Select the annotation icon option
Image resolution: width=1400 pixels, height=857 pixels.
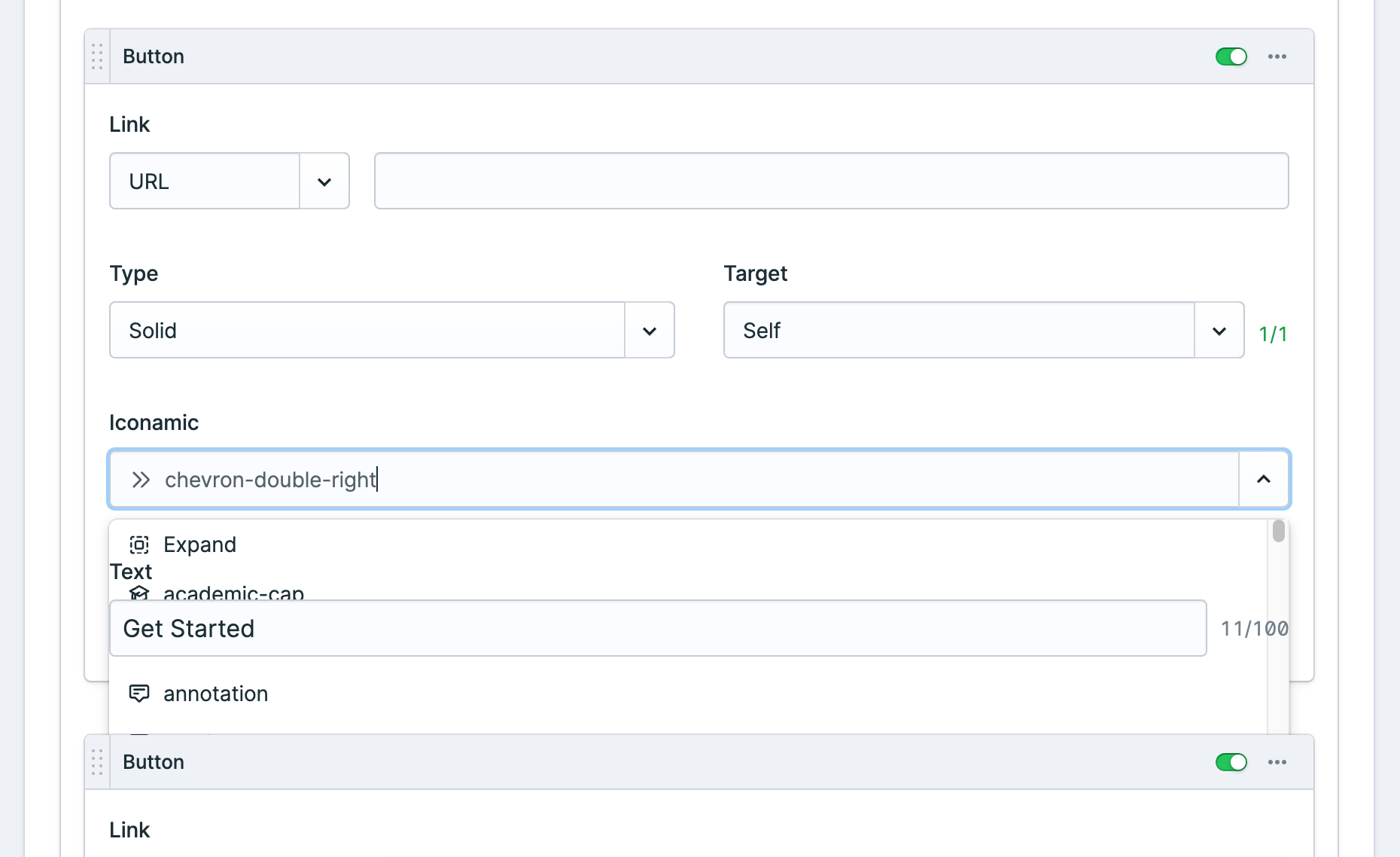pyautogui.click(x=216, y=693)
